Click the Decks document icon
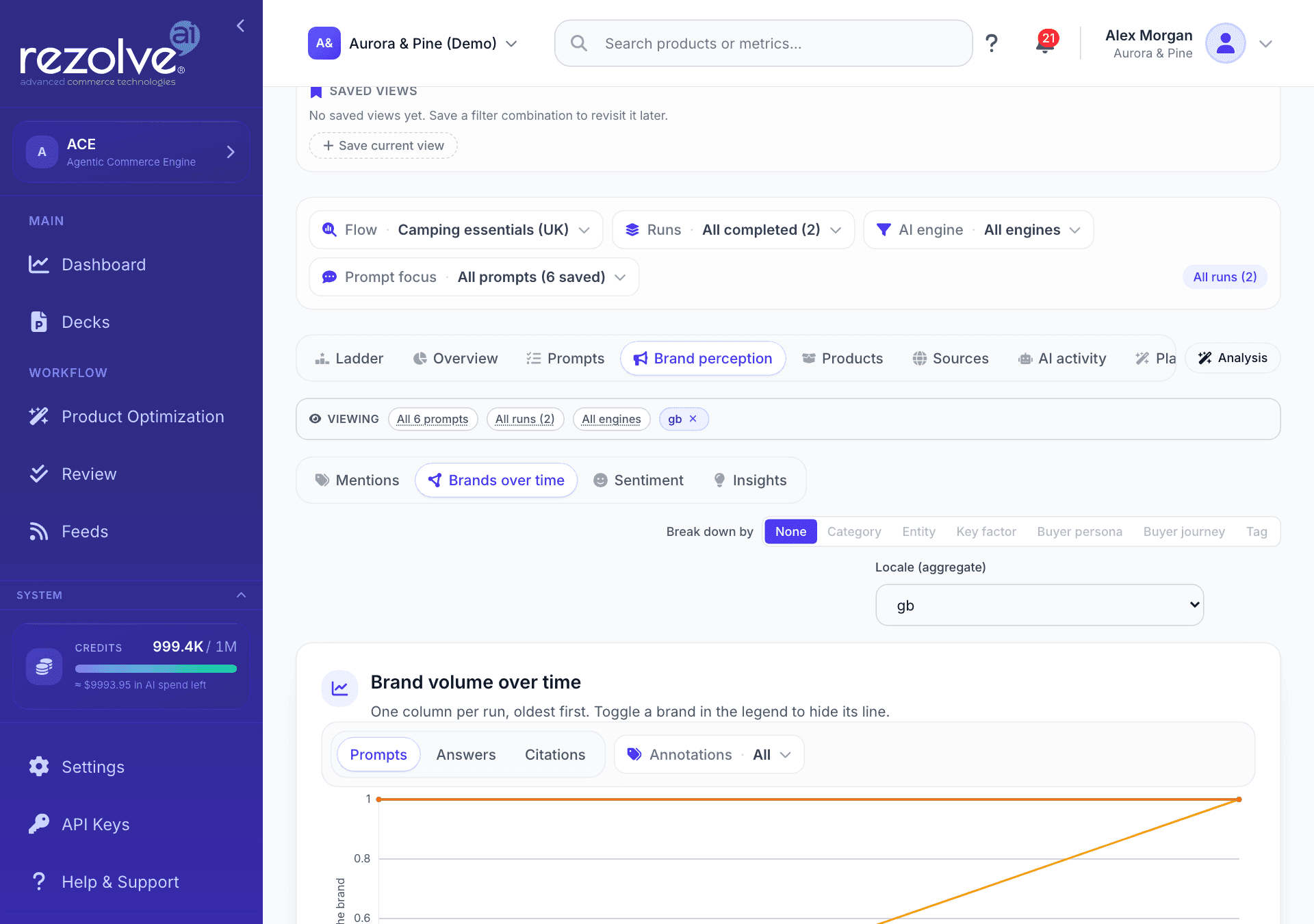This screenshot has height=924, width=1314. pyautogui.click(x=39, y=322)
